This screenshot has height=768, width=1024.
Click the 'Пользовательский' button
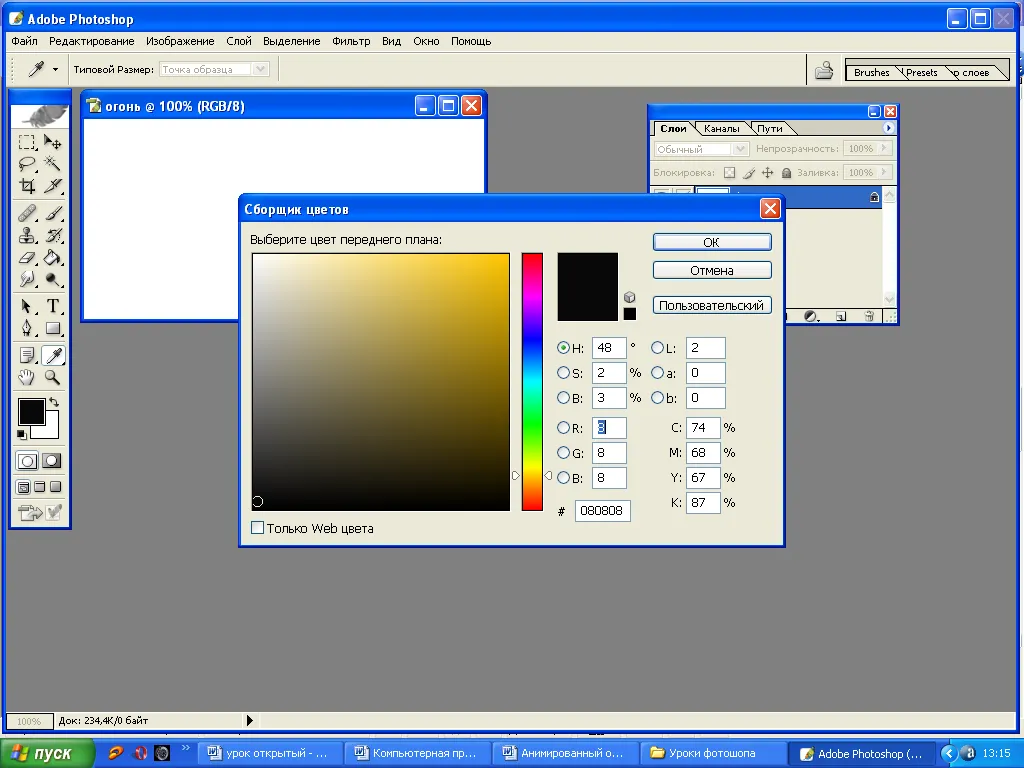711,305
